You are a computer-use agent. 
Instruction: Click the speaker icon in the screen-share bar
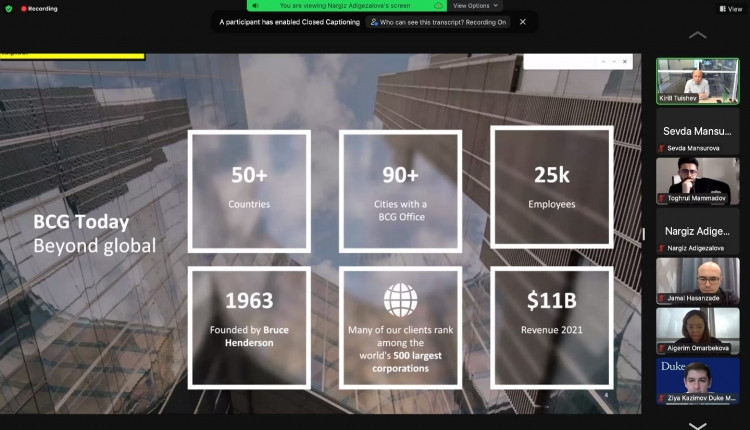255,6
